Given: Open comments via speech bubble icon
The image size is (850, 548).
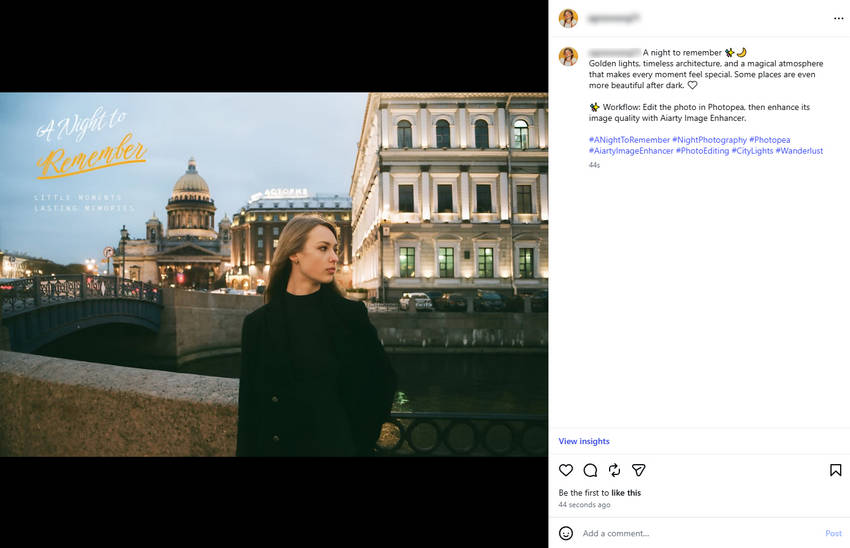Looking at the screenshot, I should 590,470.
